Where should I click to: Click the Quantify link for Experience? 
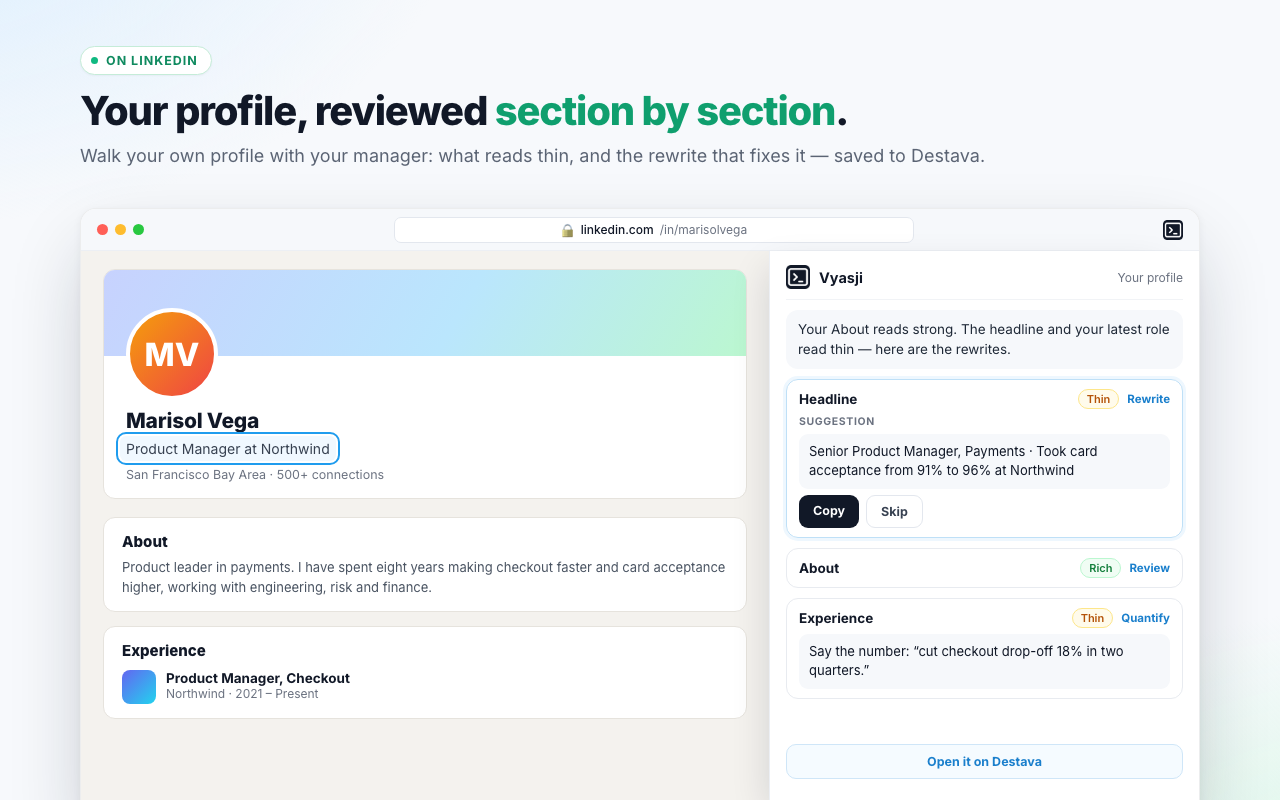click(1145, 618)
